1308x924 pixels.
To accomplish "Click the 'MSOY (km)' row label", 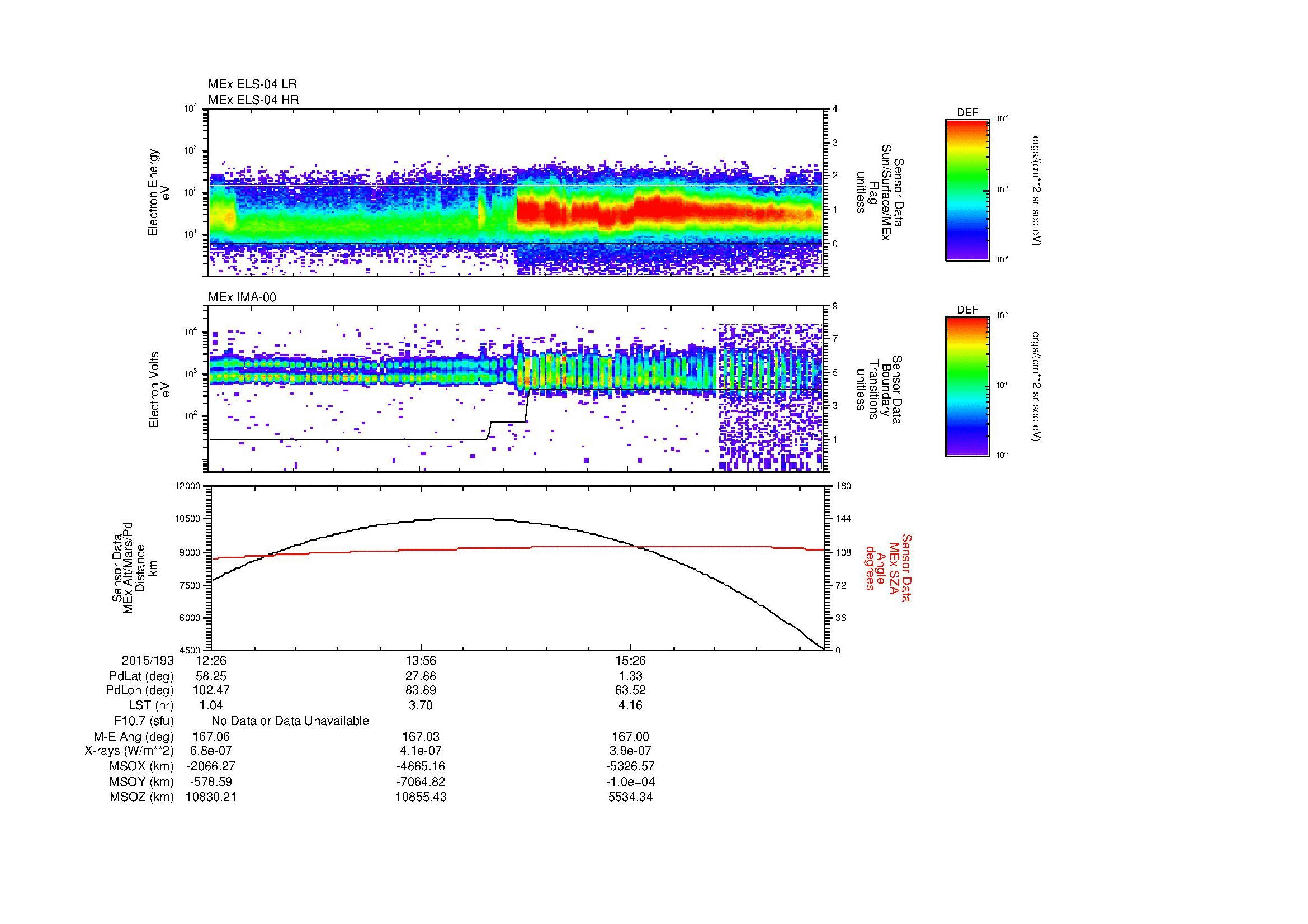I will (141, 781).
